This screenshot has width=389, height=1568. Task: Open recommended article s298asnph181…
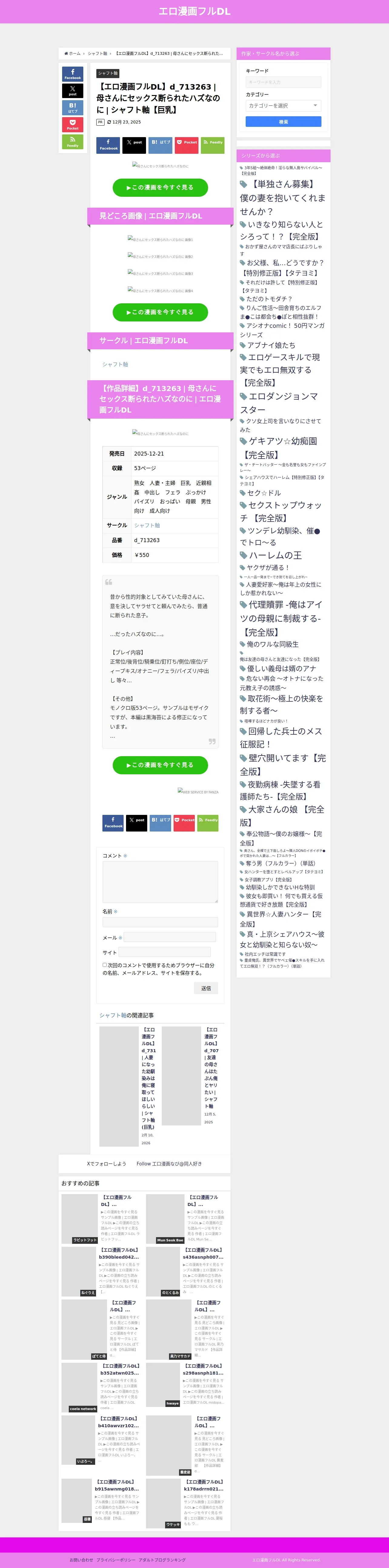click(203, 1369)
